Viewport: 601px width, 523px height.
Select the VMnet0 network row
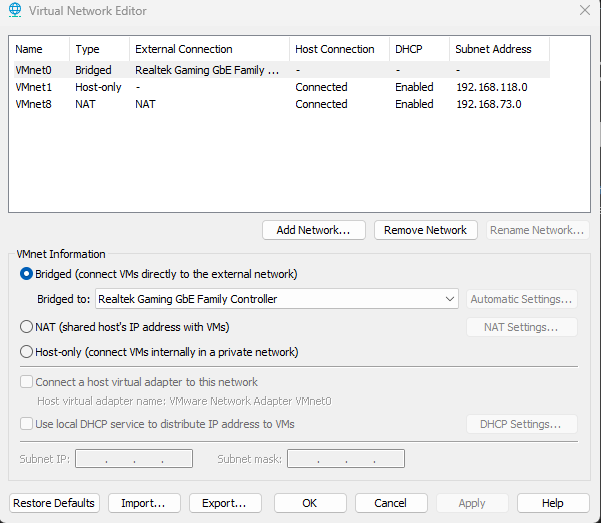coord(282,70)
